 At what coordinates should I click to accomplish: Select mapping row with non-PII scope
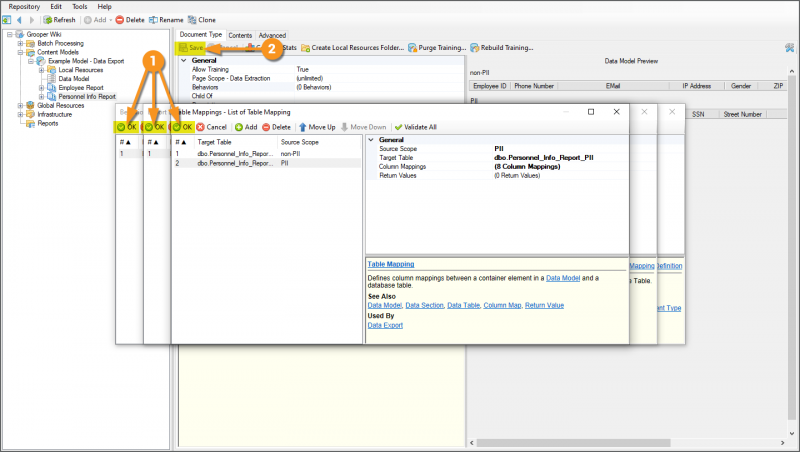coord(267,154)
